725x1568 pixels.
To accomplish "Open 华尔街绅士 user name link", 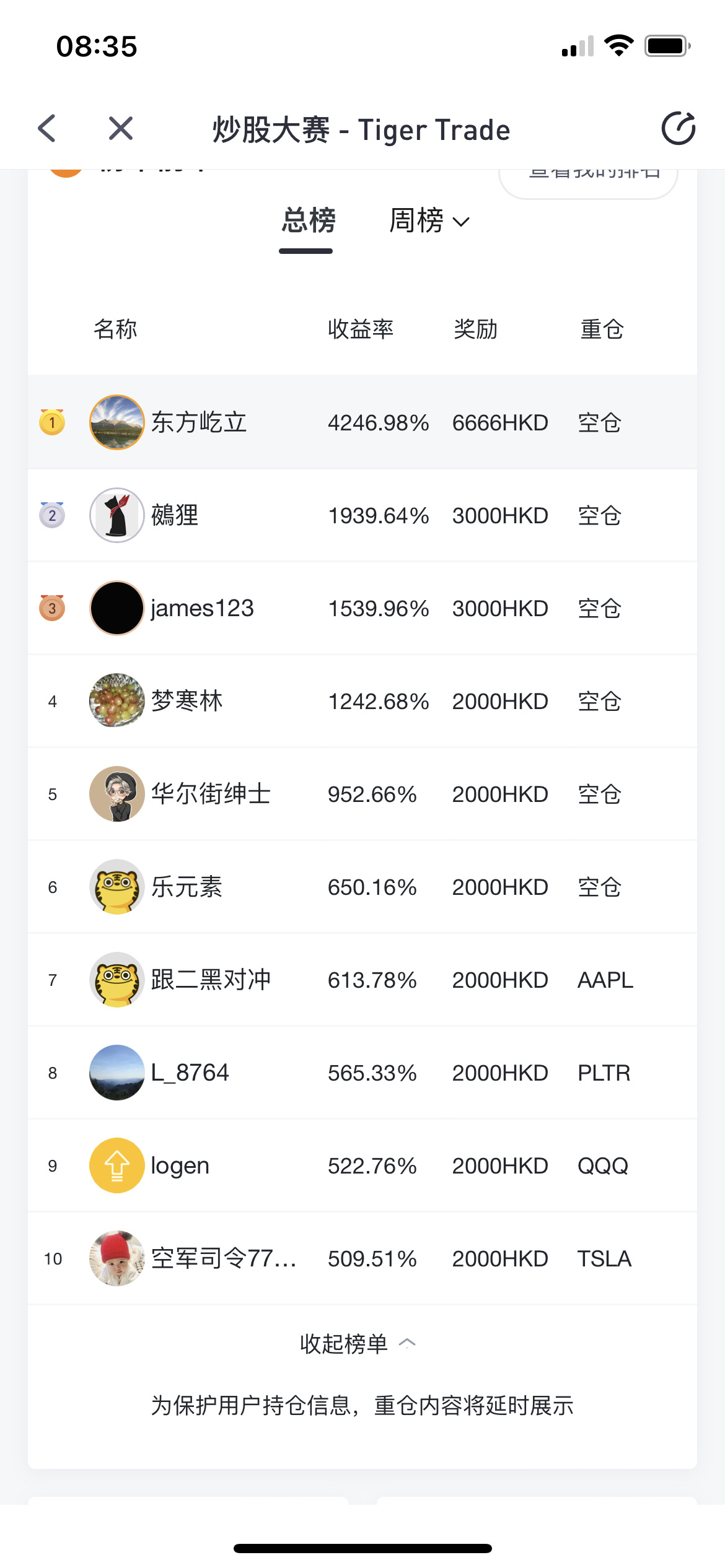I will (211, 794).
